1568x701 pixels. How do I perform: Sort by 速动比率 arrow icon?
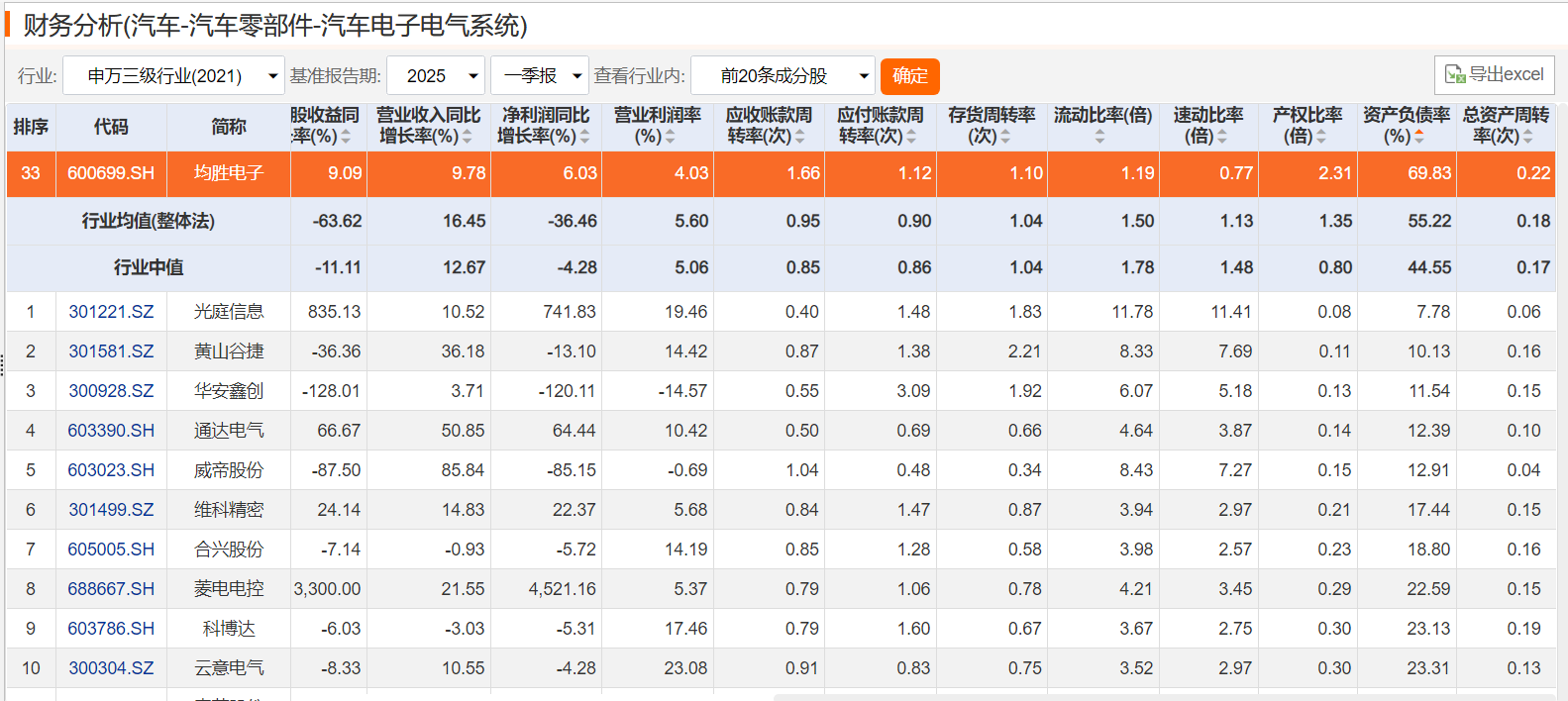(1222, 137)
